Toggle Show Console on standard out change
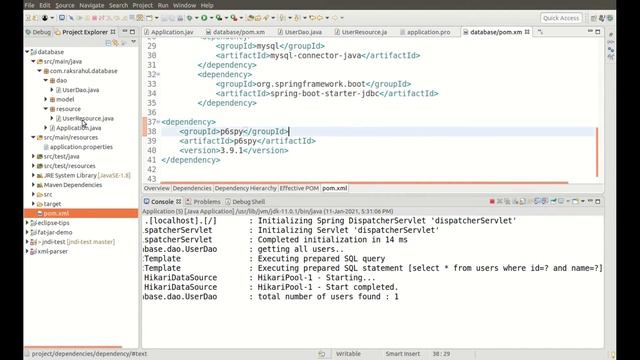The width and height of the screenshot is (640, 360). (x=538, y=202)
